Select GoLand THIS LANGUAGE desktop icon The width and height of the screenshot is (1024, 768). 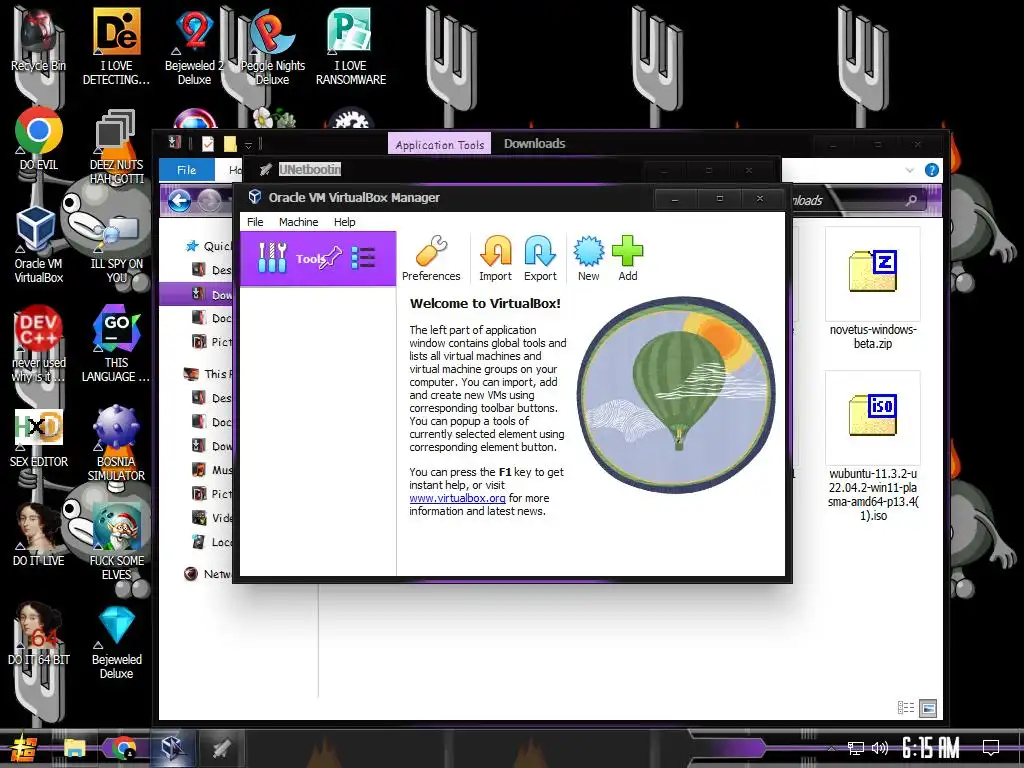116,344
